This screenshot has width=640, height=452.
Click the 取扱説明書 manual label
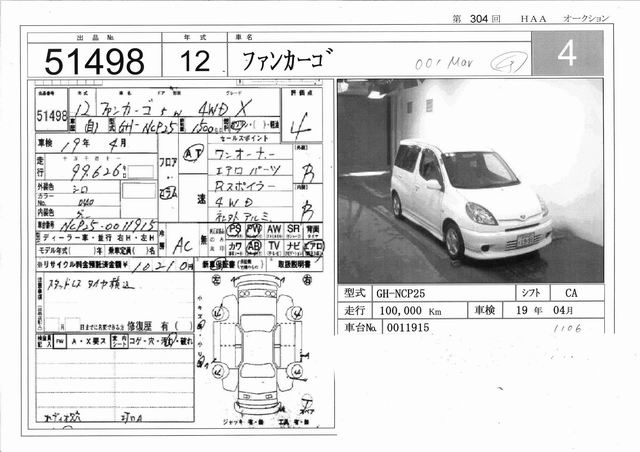click(294, 265)
